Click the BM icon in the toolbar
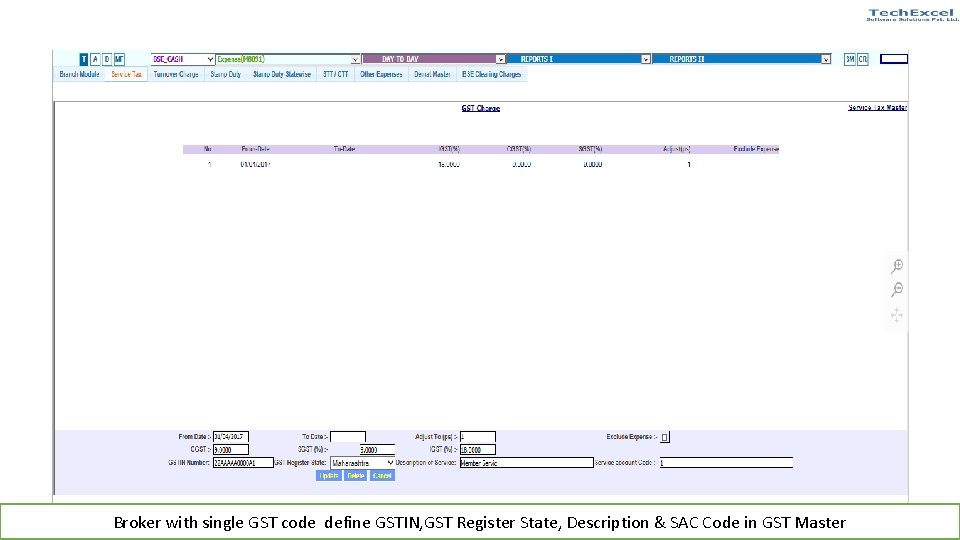Screen dimensions: 960x540 tap(849, 59)
